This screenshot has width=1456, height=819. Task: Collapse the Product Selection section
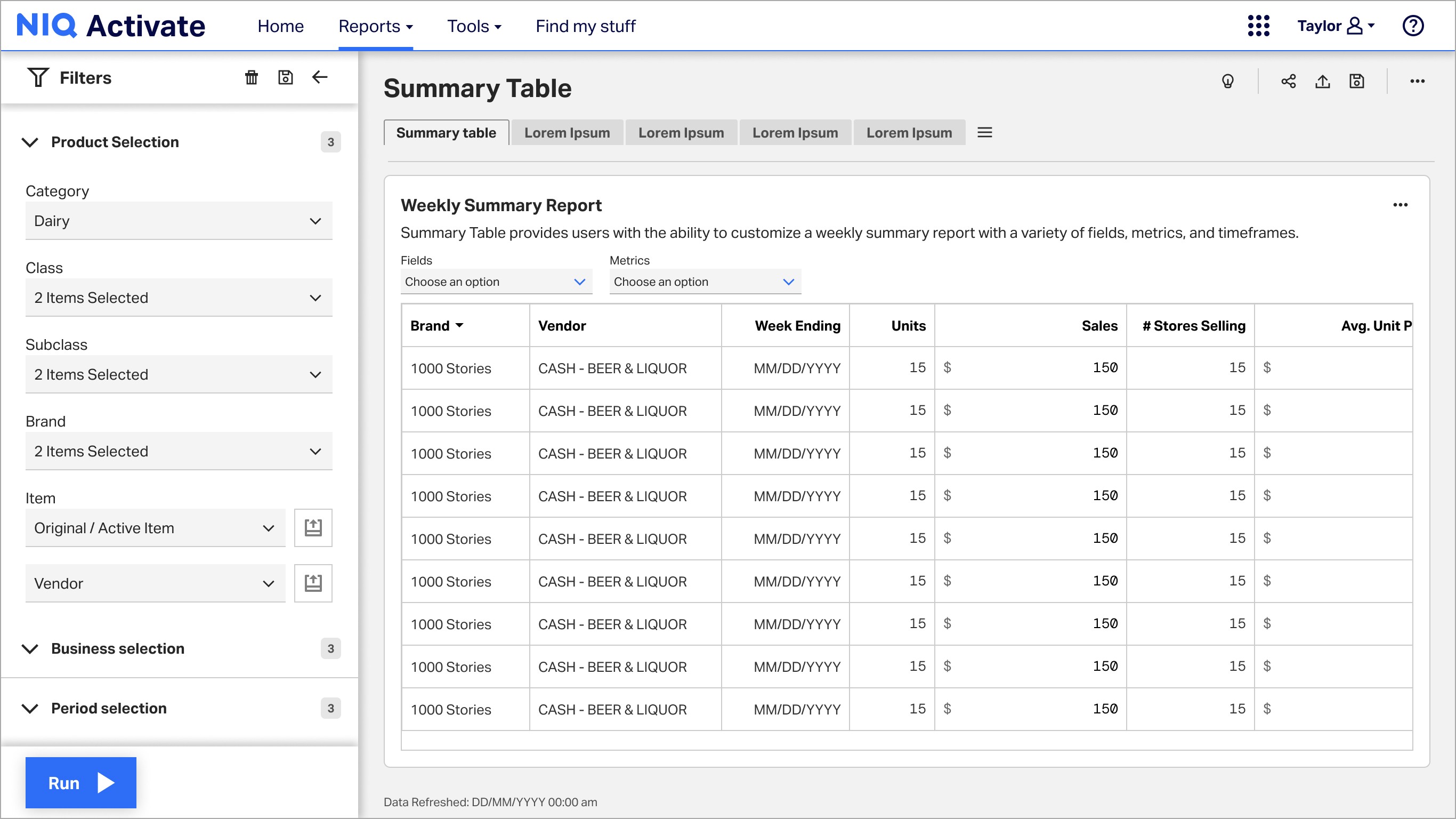30,142
